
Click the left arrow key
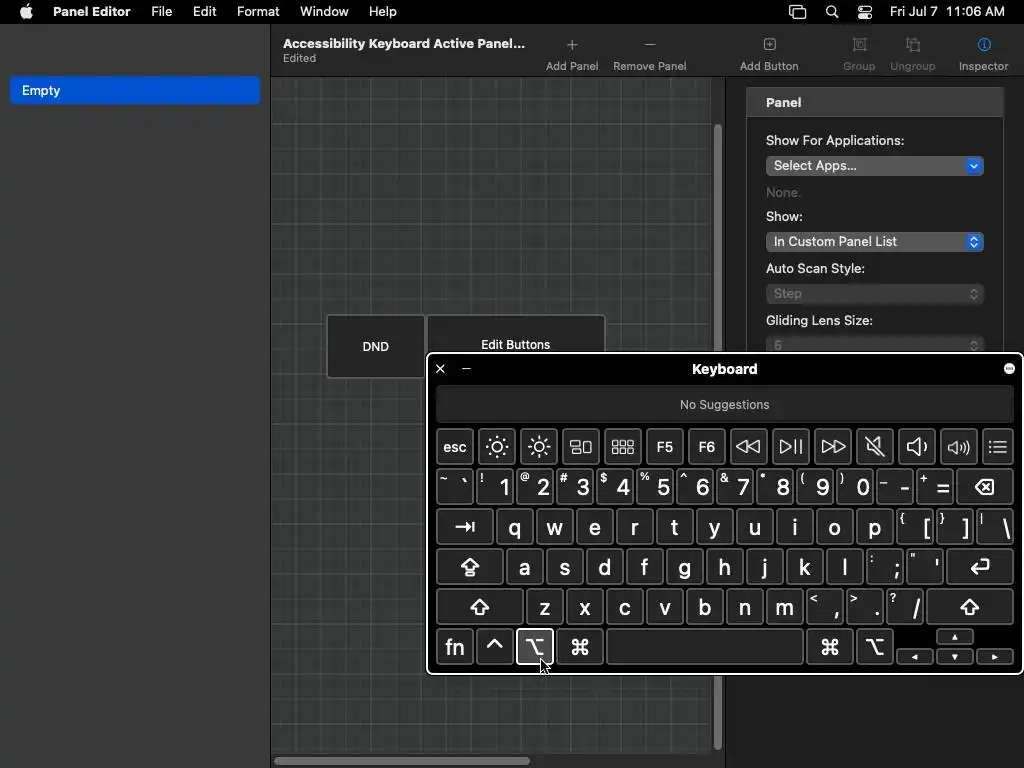coord(914,656)
